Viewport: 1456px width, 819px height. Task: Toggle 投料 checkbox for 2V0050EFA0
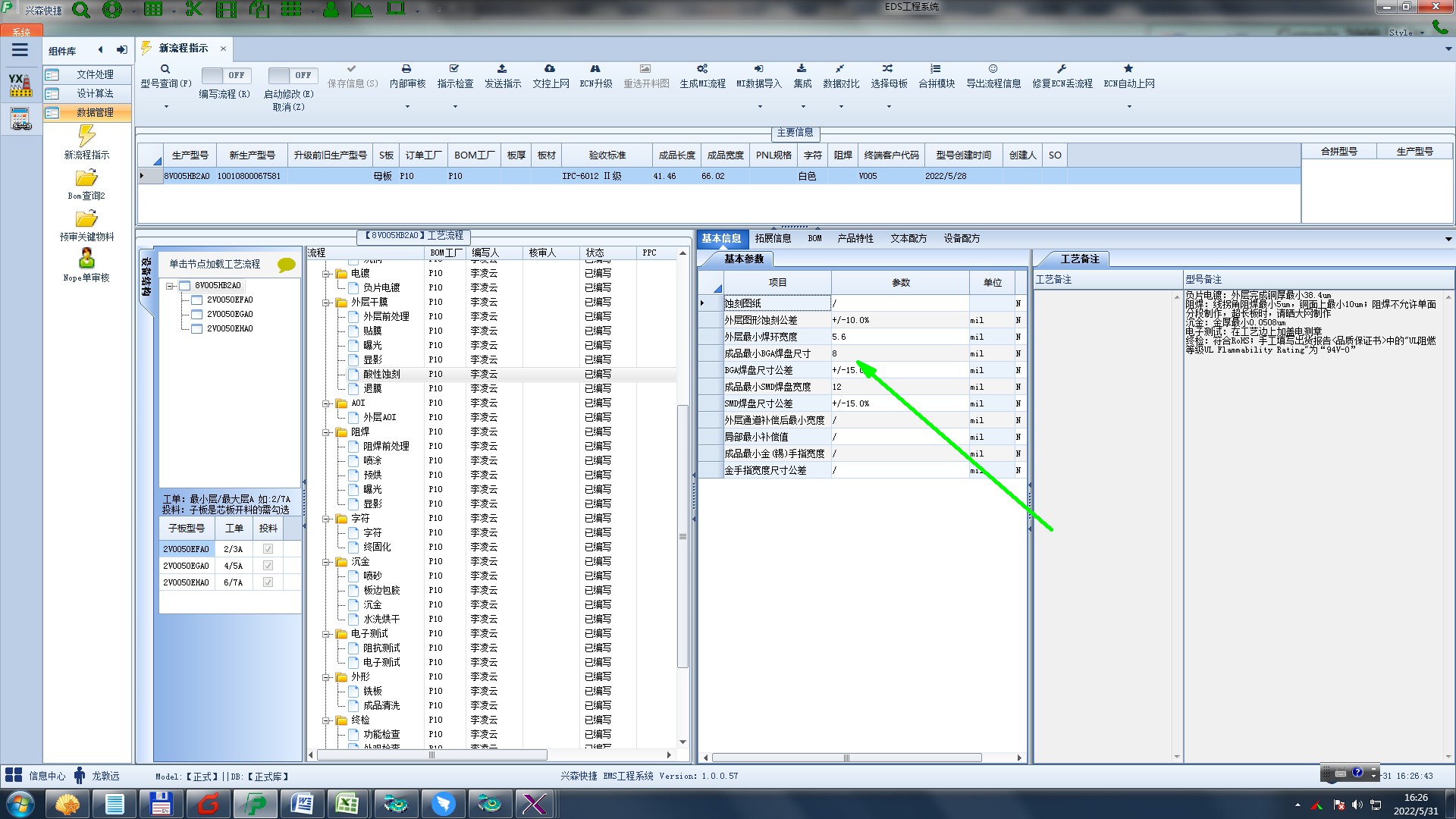pos(268,549)
